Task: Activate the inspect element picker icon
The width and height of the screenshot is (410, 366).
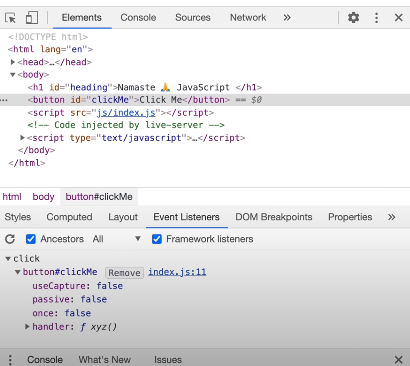Action: 11,17
